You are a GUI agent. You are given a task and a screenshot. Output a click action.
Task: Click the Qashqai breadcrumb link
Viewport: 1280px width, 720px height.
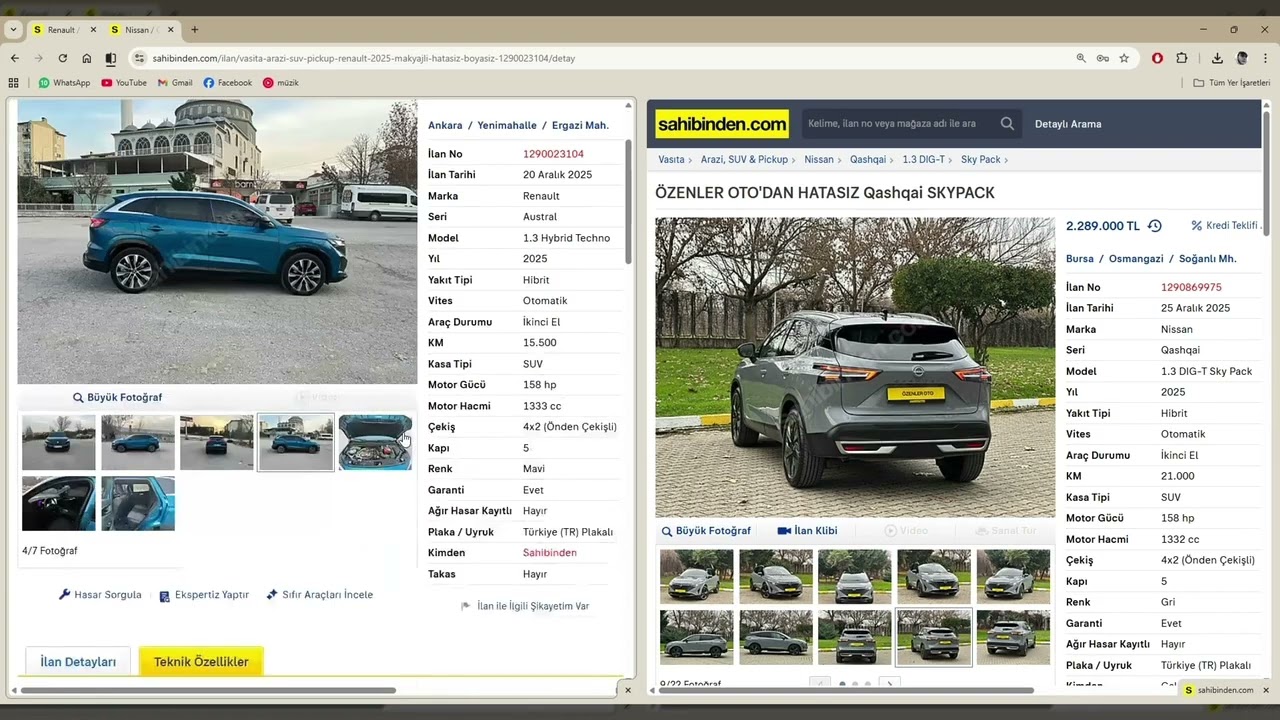point(868,160)
